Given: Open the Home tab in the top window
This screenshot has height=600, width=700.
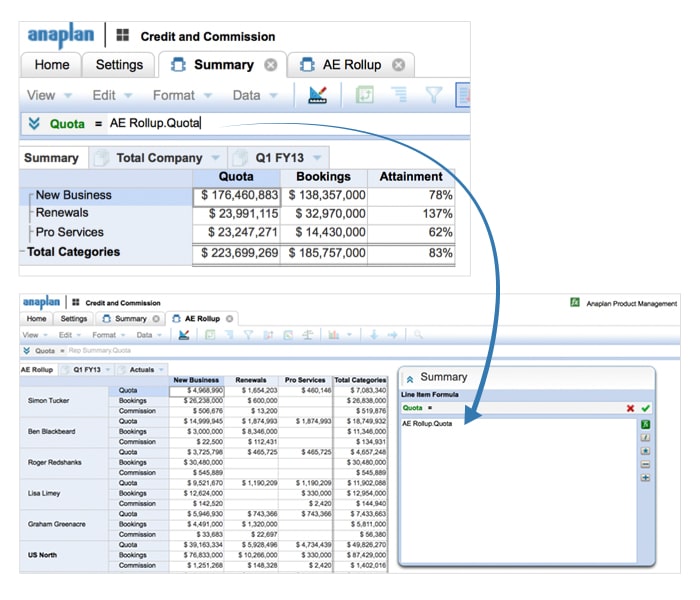Looking at the screenshot, I should [x=52, y=65].
